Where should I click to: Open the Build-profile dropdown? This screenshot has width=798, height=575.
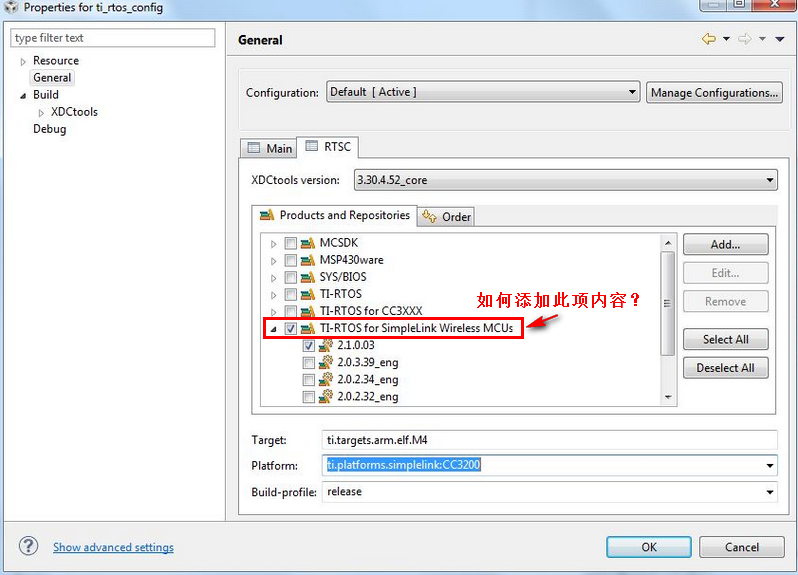pos(770,492)
